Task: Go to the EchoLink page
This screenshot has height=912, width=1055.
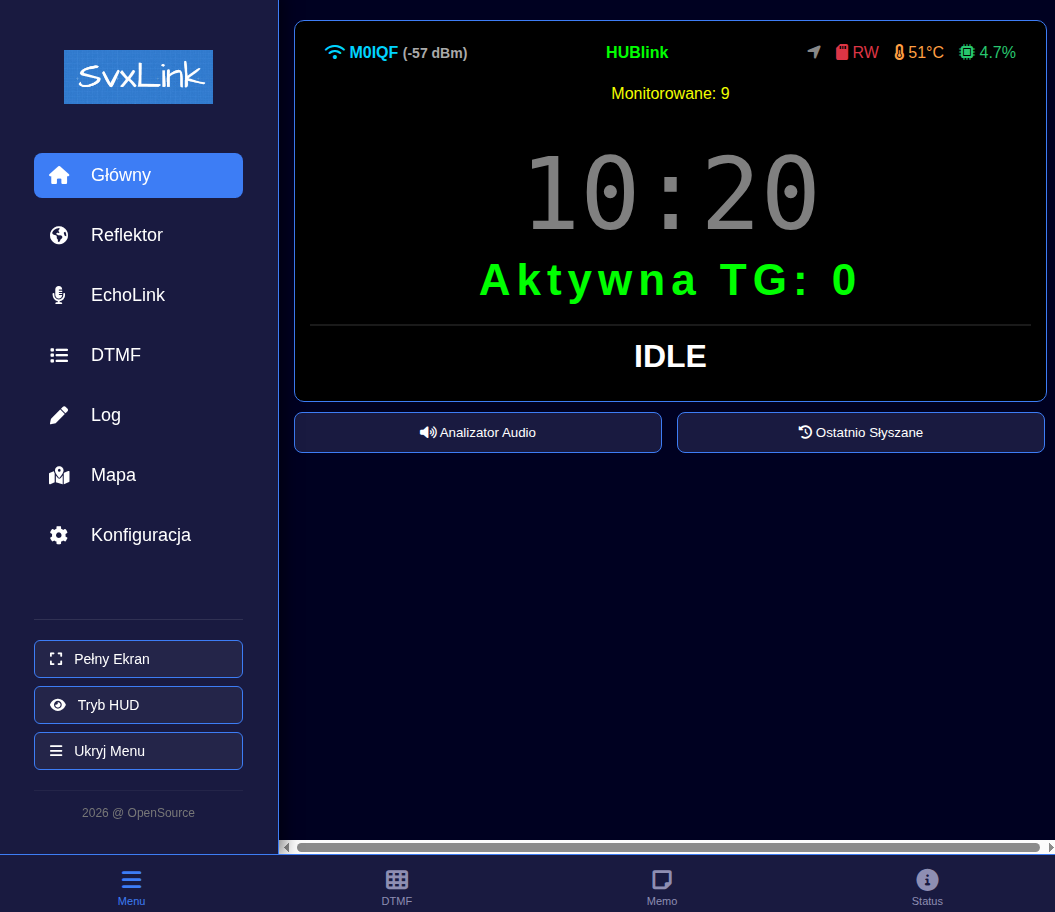Action: (138, 295)
